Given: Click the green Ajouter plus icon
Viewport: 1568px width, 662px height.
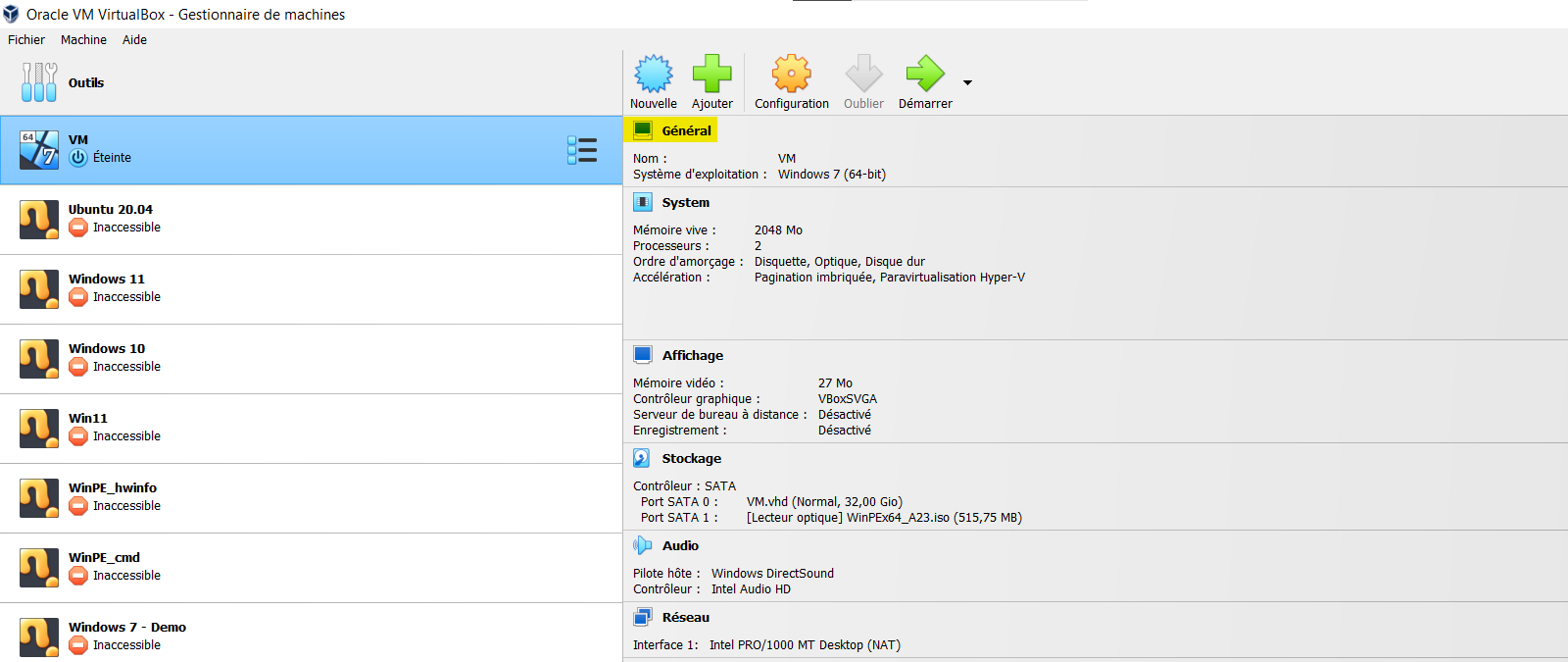Looking at the screenshot, I should pyautogui.click(x=712, y=75).
